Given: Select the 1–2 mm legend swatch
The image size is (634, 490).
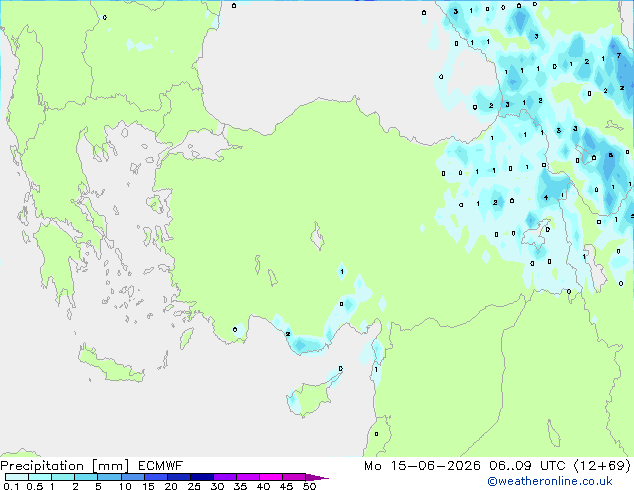Looking at the screenshot, I should [x=63, y=477].
